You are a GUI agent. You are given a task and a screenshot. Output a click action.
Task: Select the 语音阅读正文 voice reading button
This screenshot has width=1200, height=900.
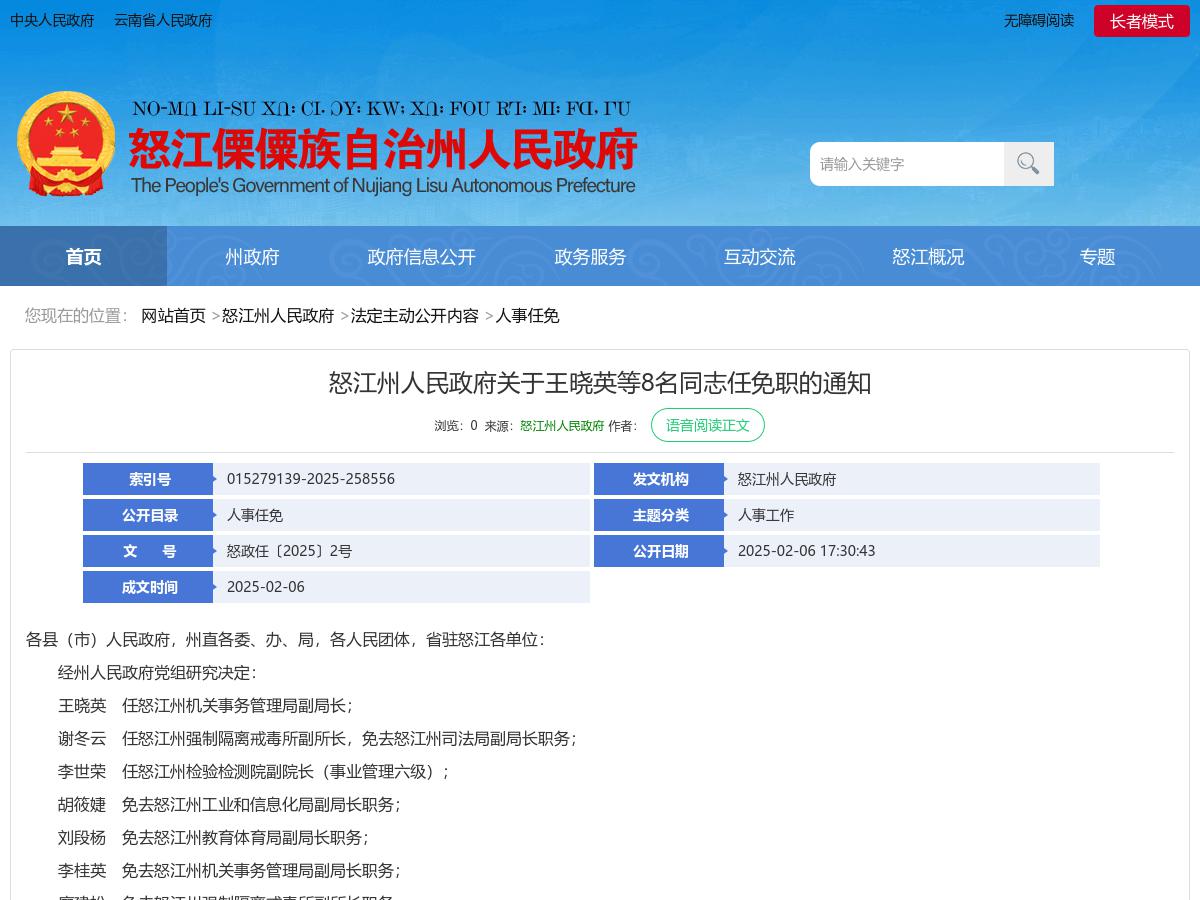click(708, 425)
